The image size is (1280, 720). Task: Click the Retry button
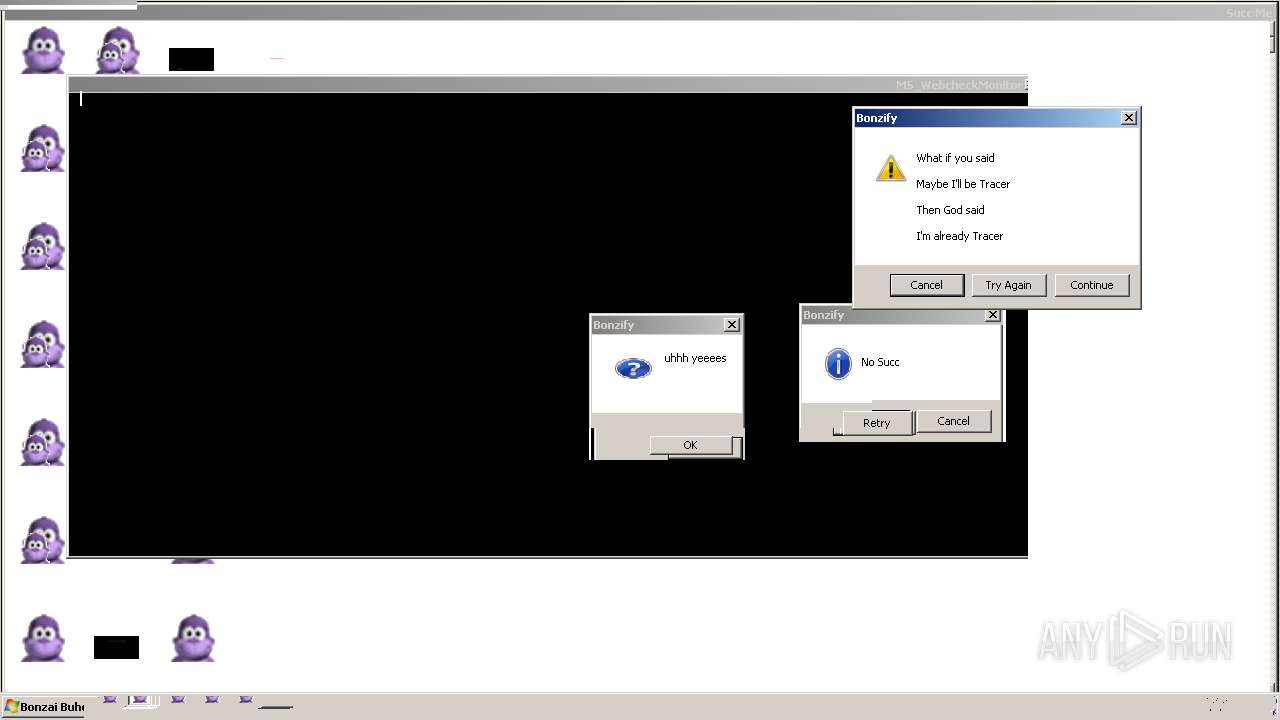tap(876, 423)
